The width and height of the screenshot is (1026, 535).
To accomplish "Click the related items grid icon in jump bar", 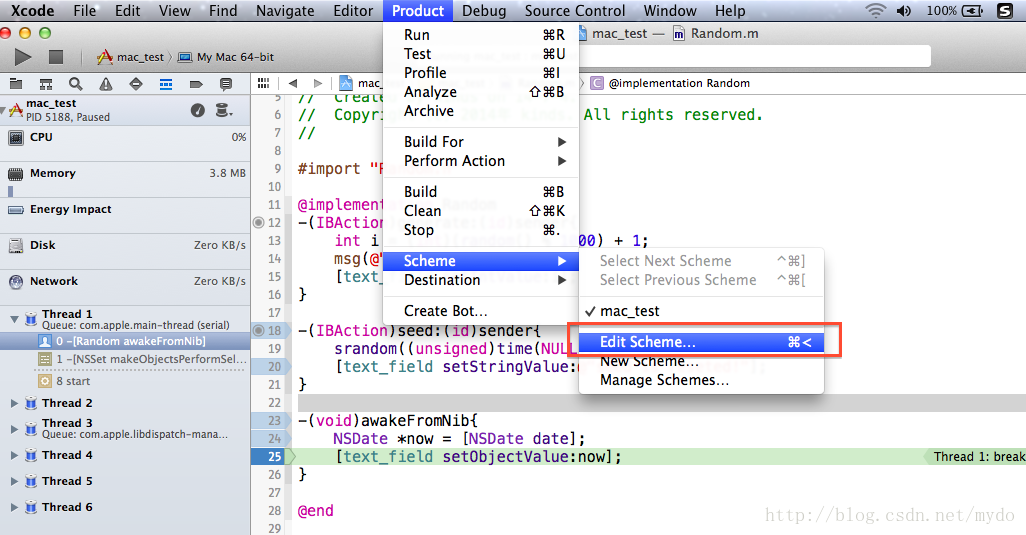I will pyautogui.click(x=264, y=83).
